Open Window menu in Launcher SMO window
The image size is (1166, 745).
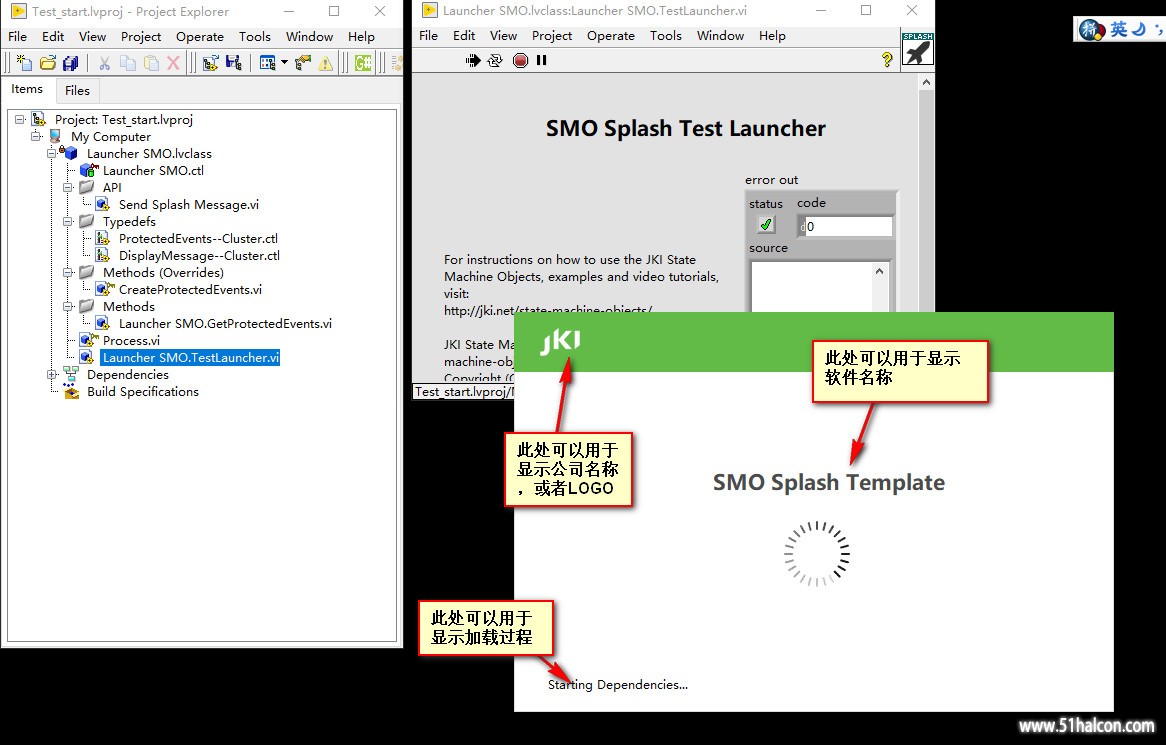[x=720, y=36]
